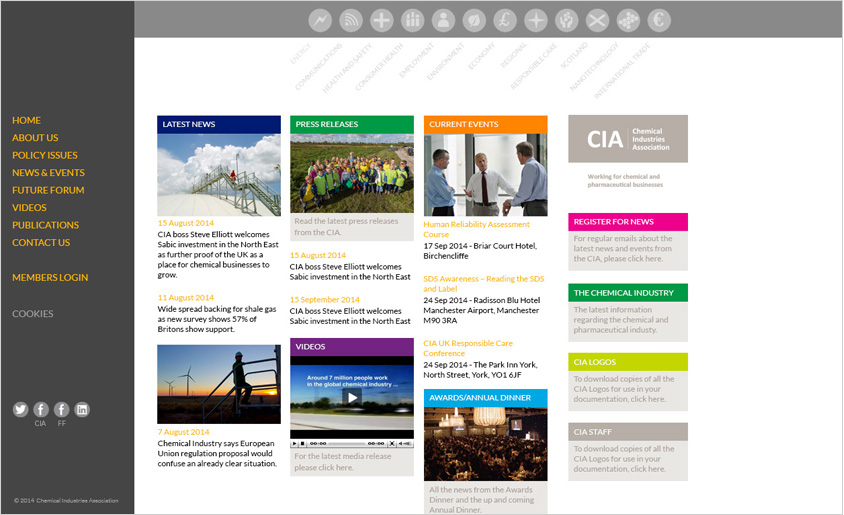844x515 pixels.
Task: Click the PRESS RELEASES header
Action: pyautogui.click(x=352, y=124)
